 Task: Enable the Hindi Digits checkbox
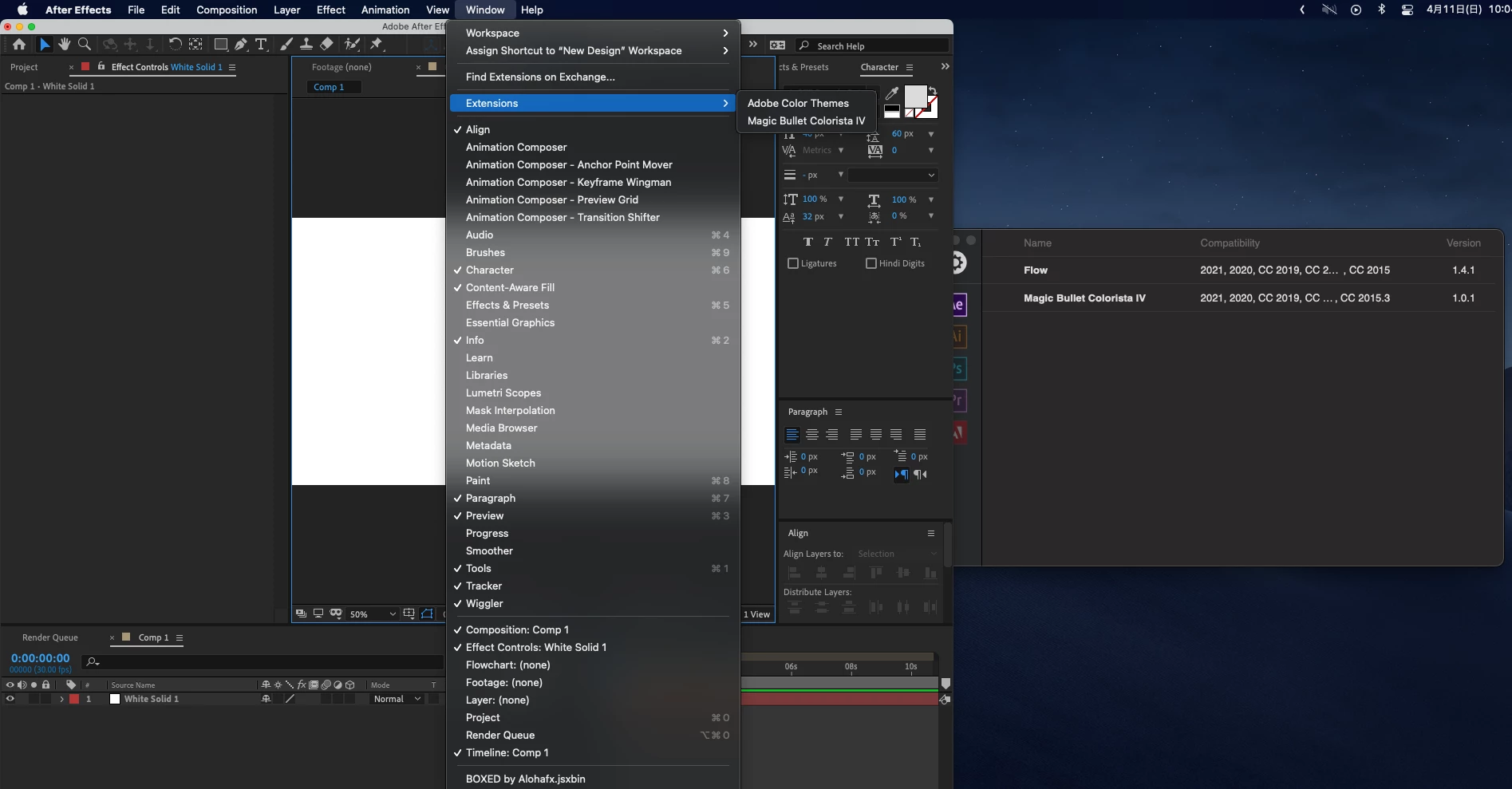click(871, 263)
